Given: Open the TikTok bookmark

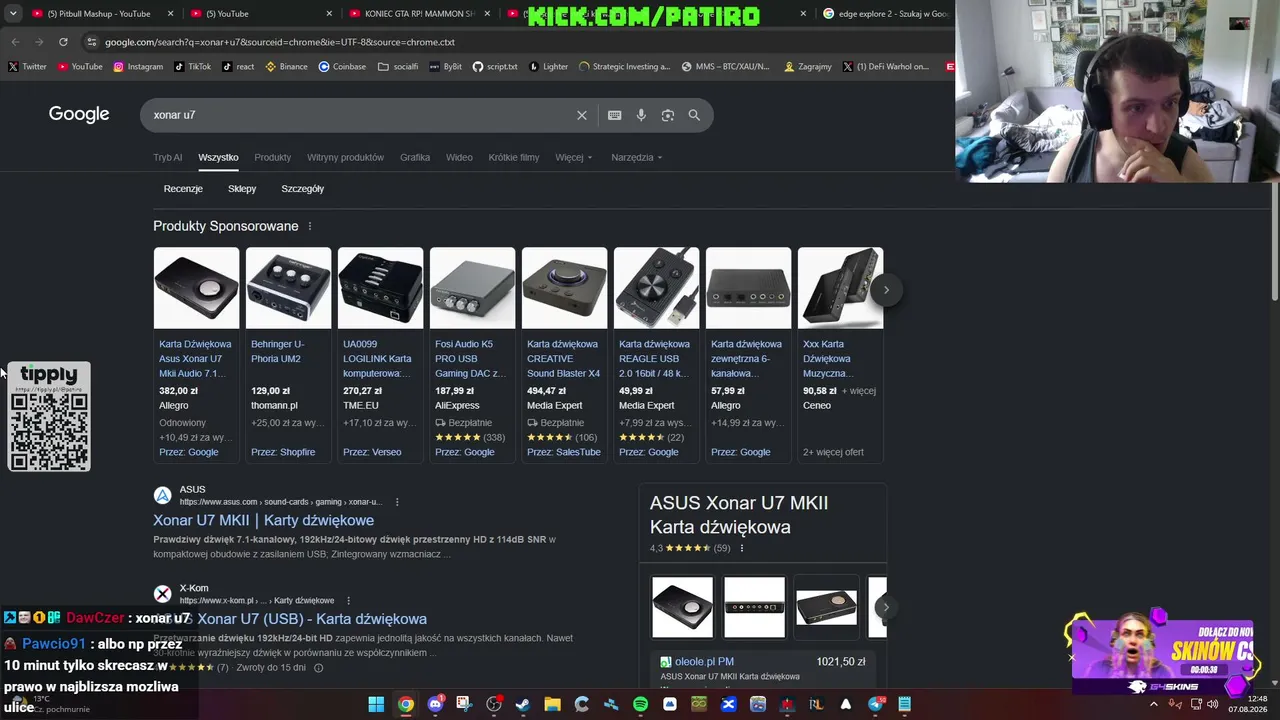Looking at the screenshot, I should [192, 67].
